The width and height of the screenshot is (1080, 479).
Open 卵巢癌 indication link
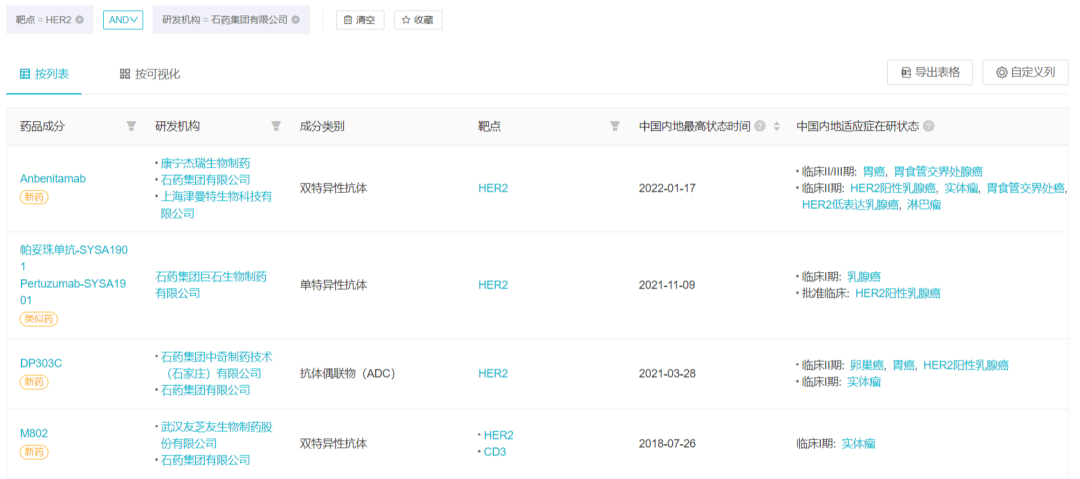coord(867,365)
